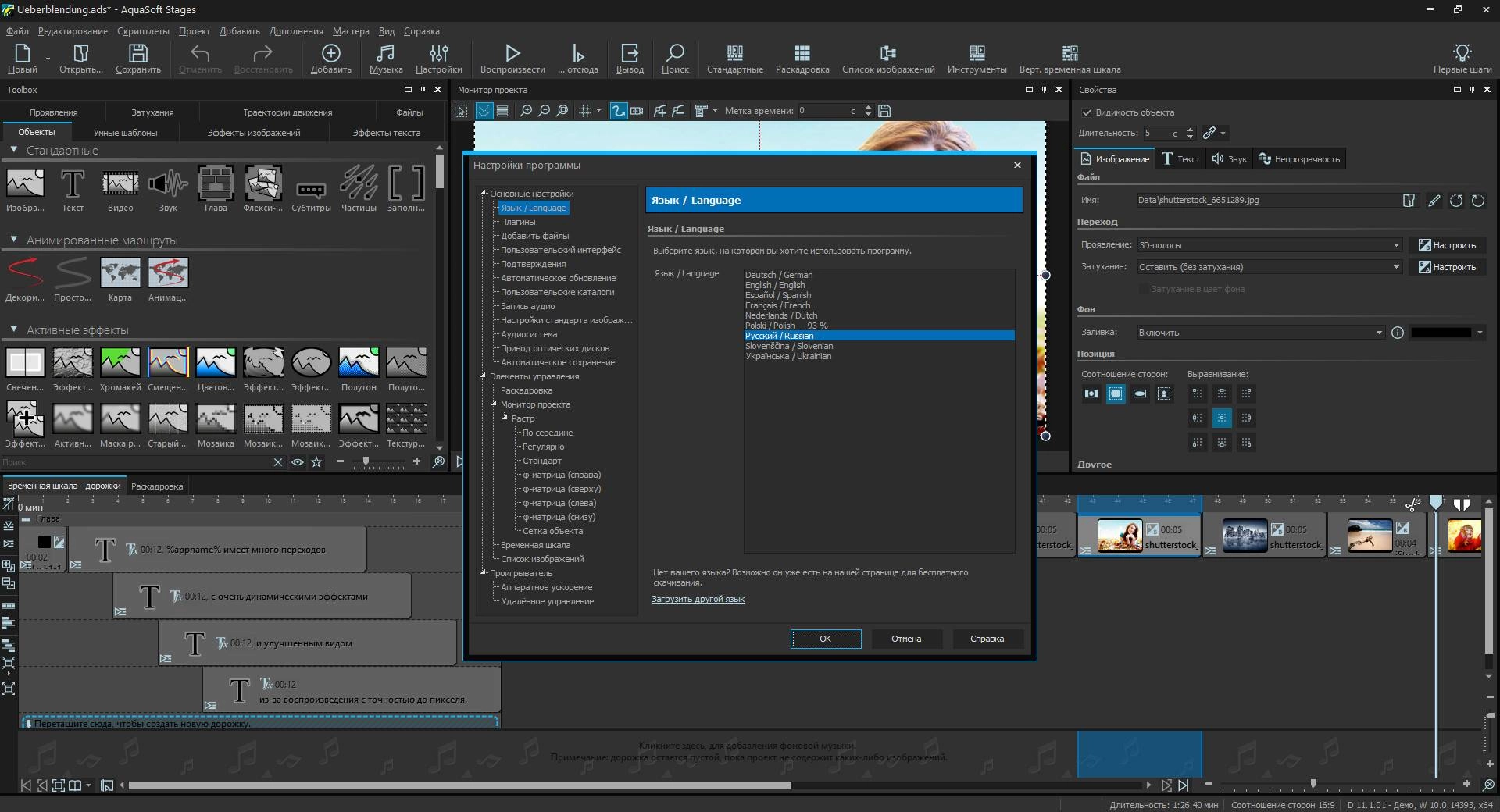Toggle favorites star in Toolbox search bar
Screen dimensions: 1500x812
coord(316,462)
